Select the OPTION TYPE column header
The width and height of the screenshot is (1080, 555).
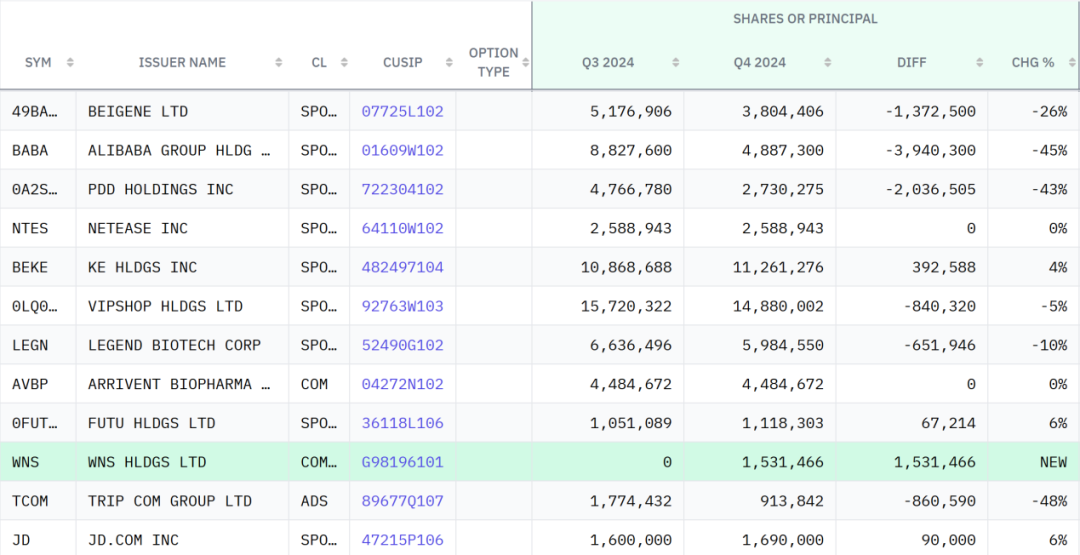(494, 62)
